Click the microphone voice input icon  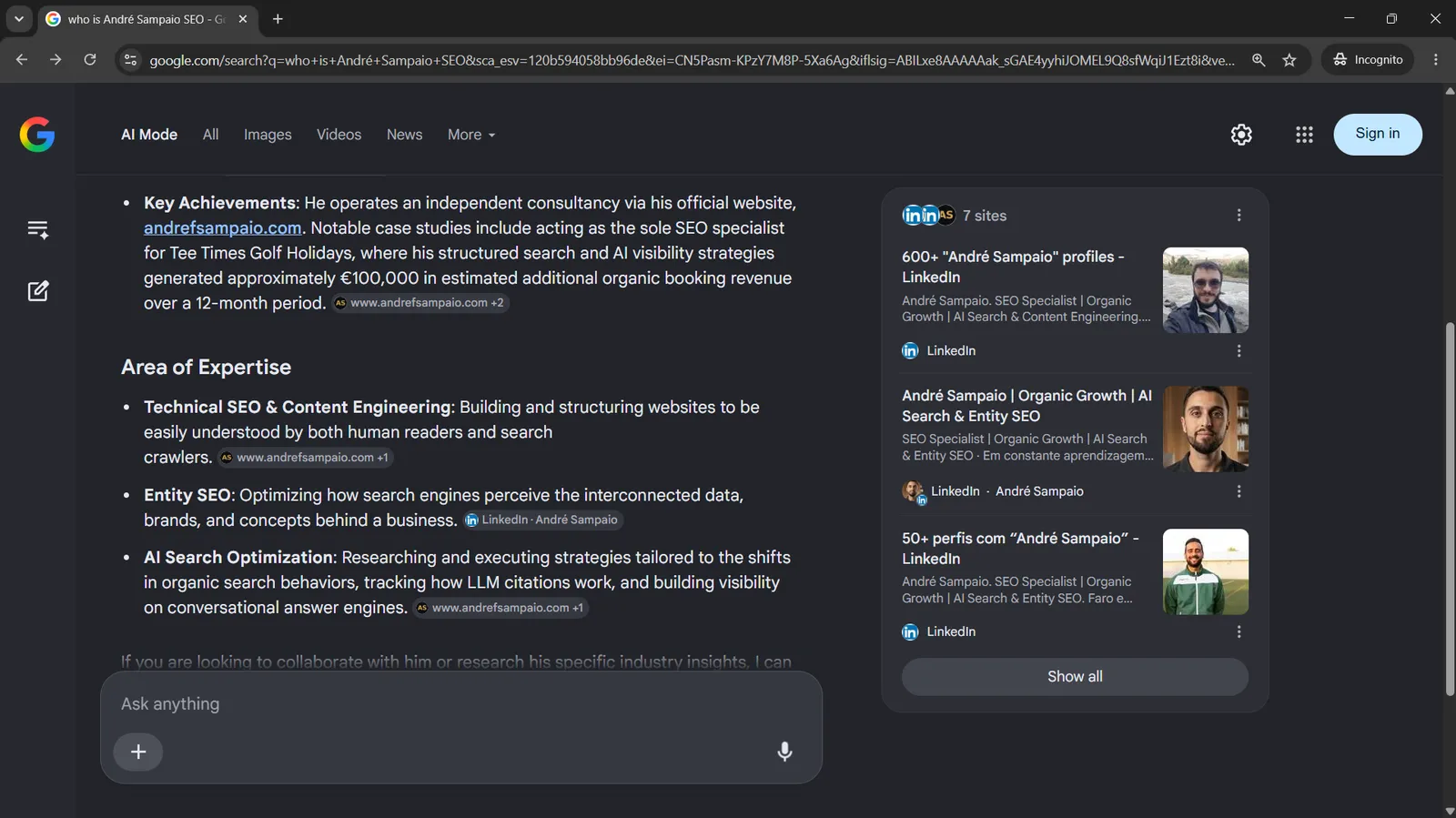pos(784,752)
